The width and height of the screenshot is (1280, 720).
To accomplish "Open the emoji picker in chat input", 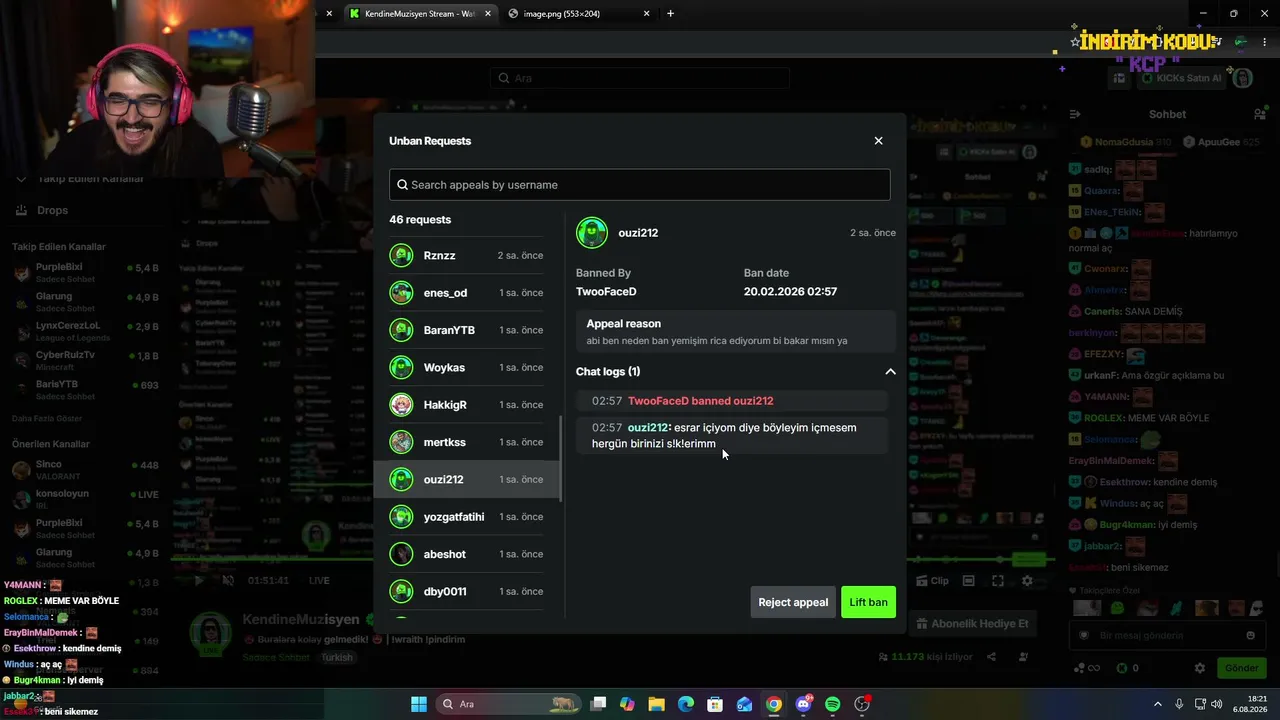I will 1250,636.
